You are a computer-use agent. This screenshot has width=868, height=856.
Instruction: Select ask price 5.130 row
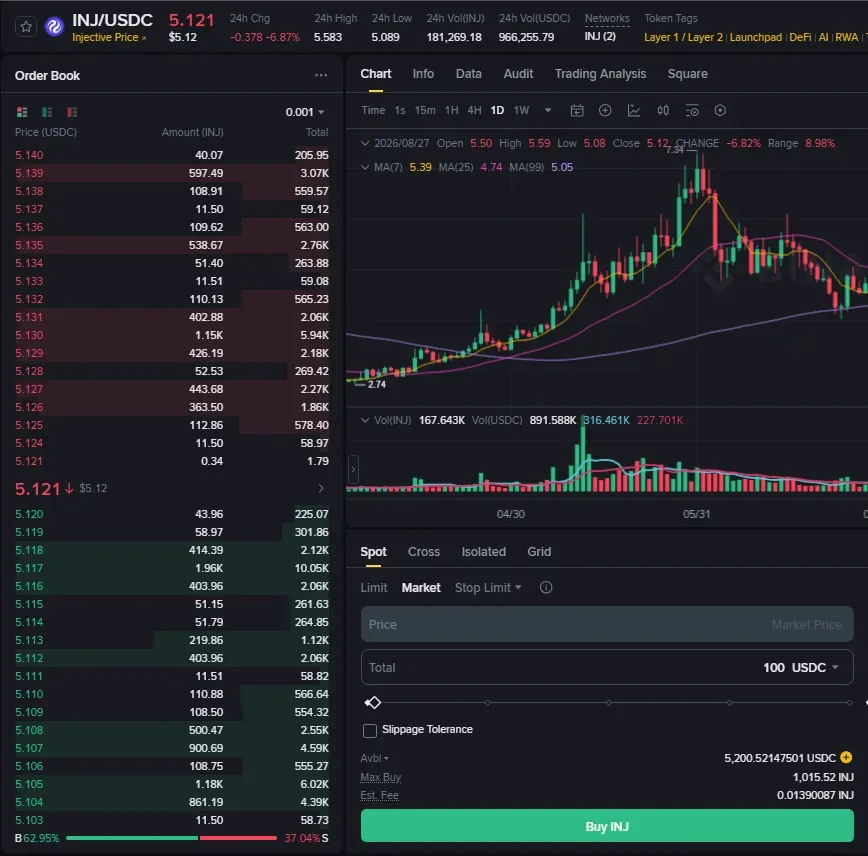click(172, 335)
